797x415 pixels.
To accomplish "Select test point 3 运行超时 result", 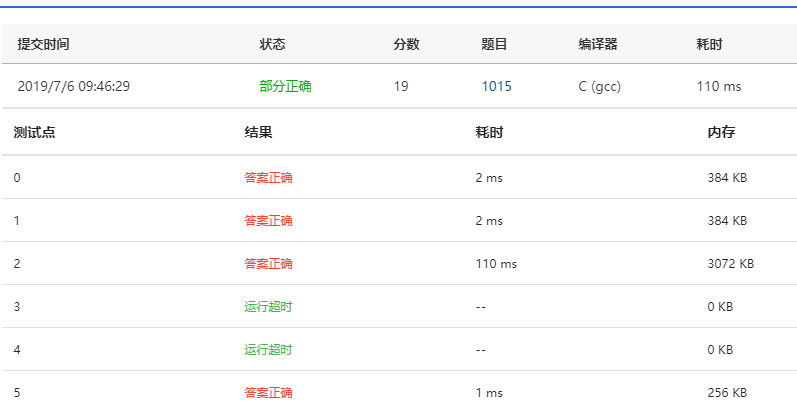I will (268, 307).
